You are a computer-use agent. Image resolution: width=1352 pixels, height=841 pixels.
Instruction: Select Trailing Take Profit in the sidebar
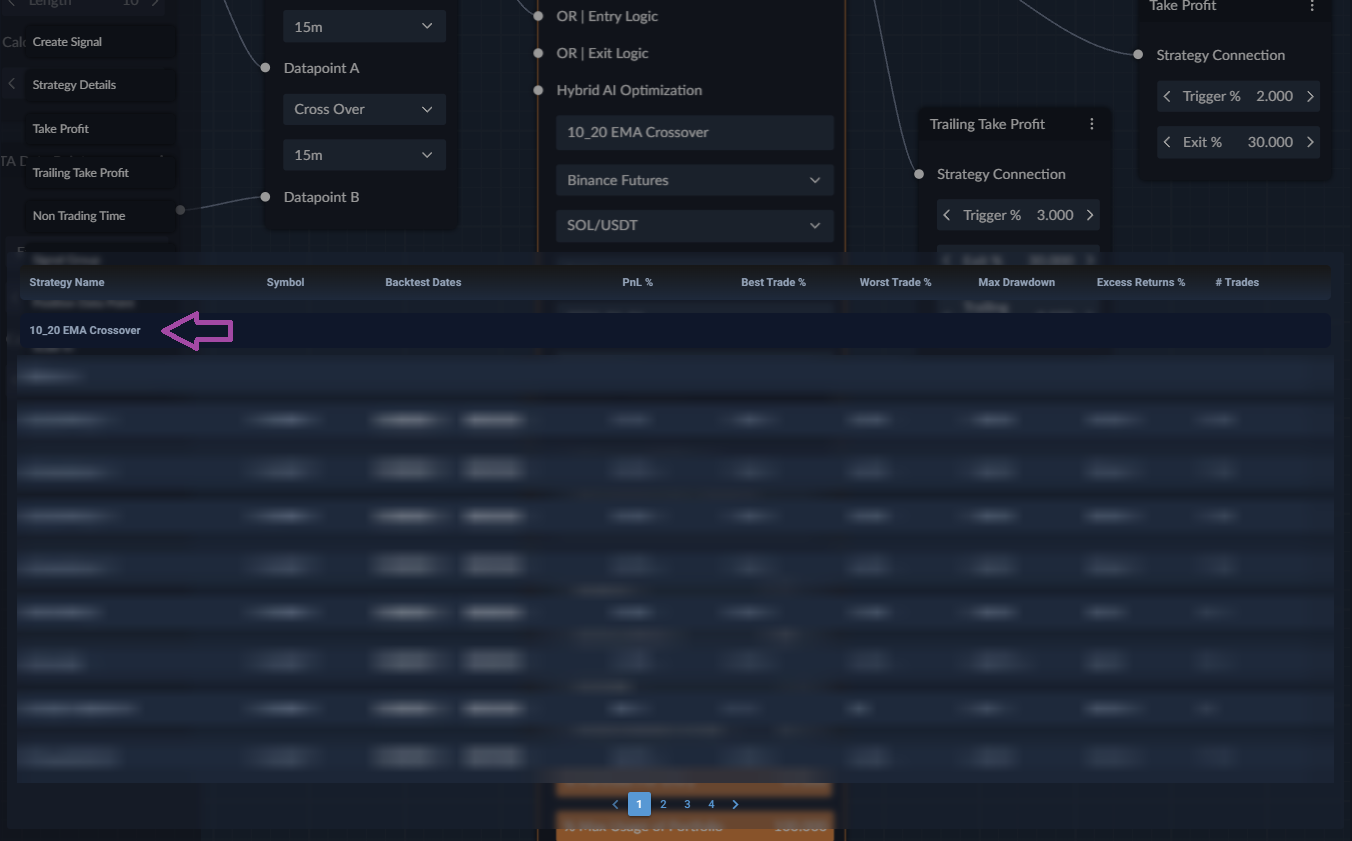tap(100, 173)
